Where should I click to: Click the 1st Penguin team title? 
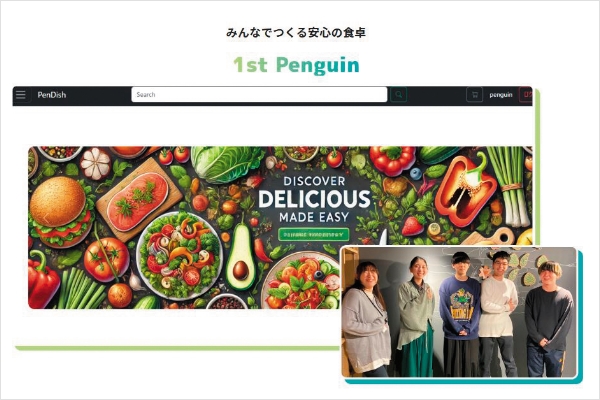pos(297,65)
